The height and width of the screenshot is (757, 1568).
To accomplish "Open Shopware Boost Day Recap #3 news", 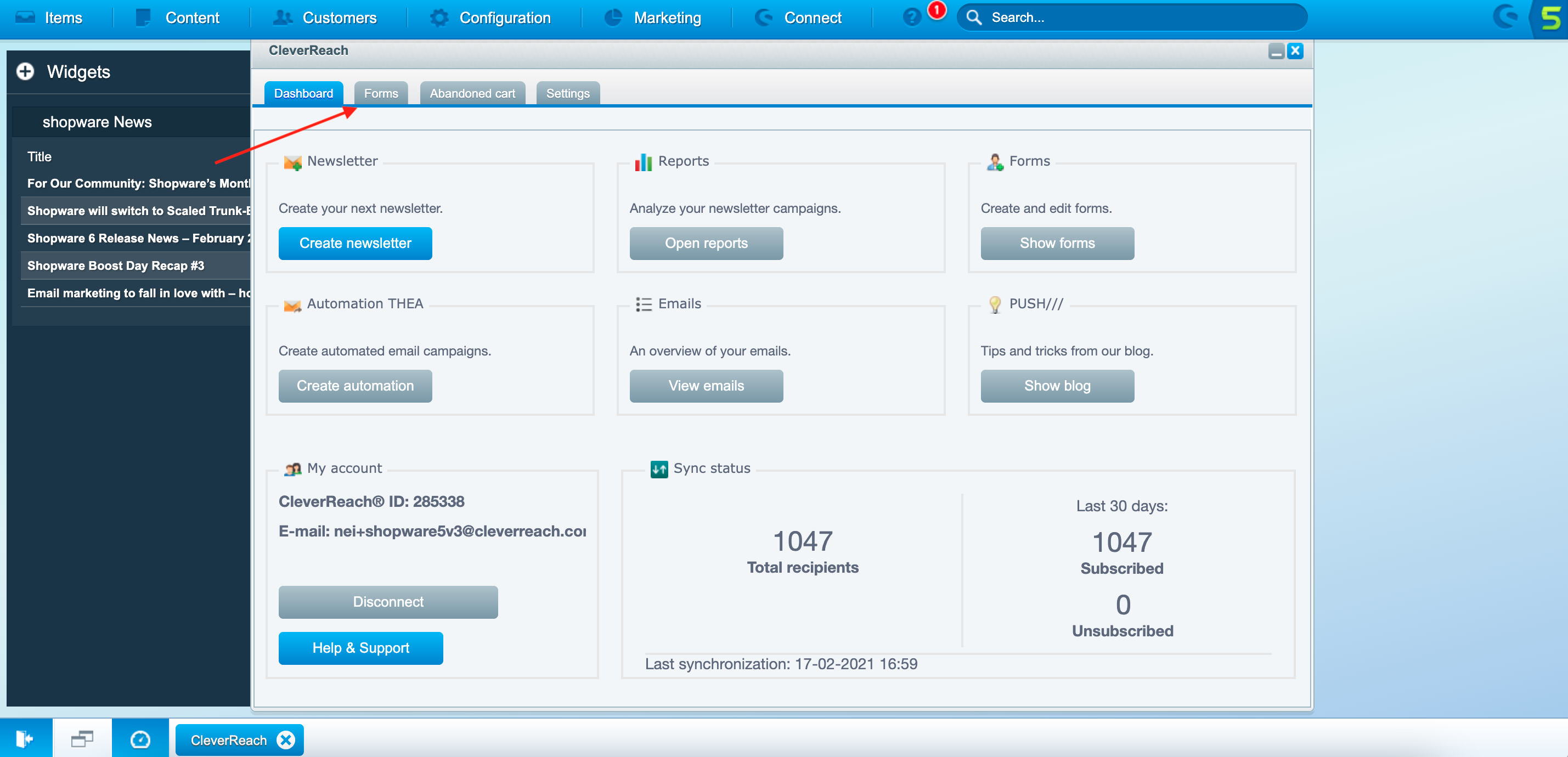I will pos(116,265).
